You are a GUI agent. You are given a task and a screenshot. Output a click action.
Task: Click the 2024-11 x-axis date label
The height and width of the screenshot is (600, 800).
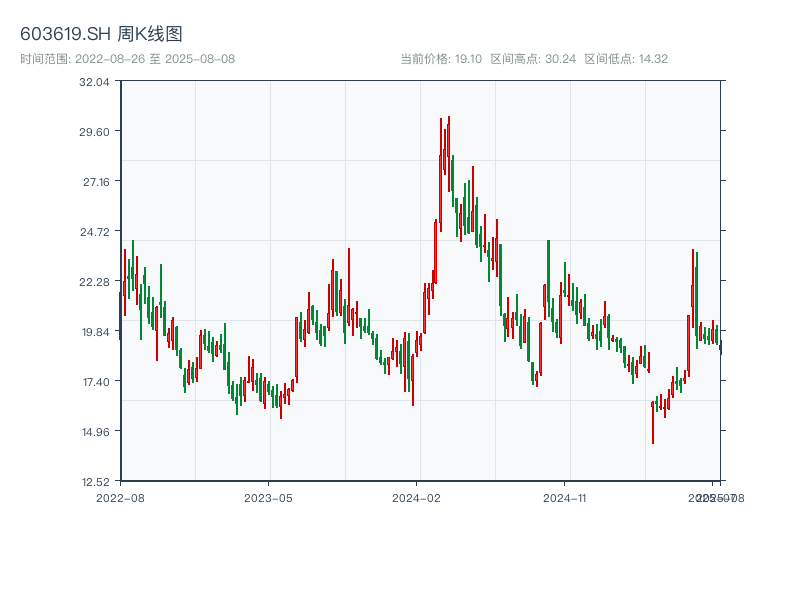tap(565, 497)
